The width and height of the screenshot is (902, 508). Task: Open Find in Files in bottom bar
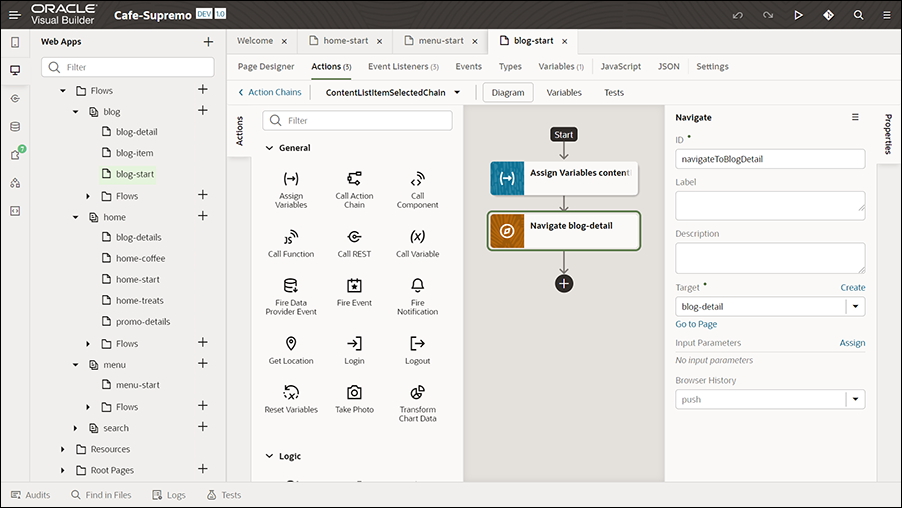(101, 495)
